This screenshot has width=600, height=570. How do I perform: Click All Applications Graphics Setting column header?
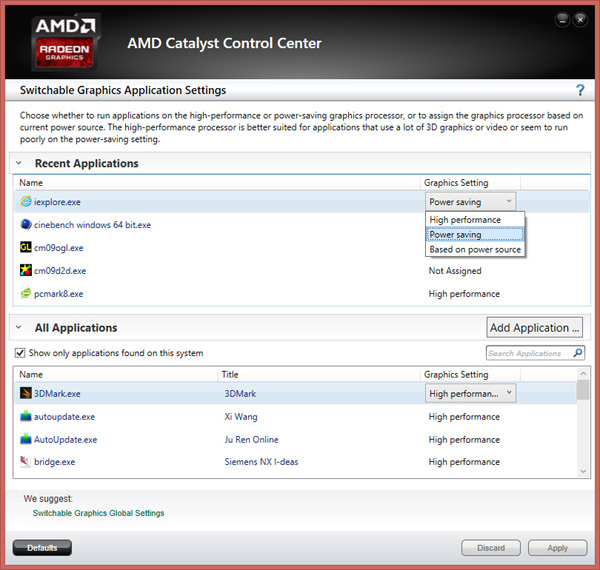(x=456, y=375)
